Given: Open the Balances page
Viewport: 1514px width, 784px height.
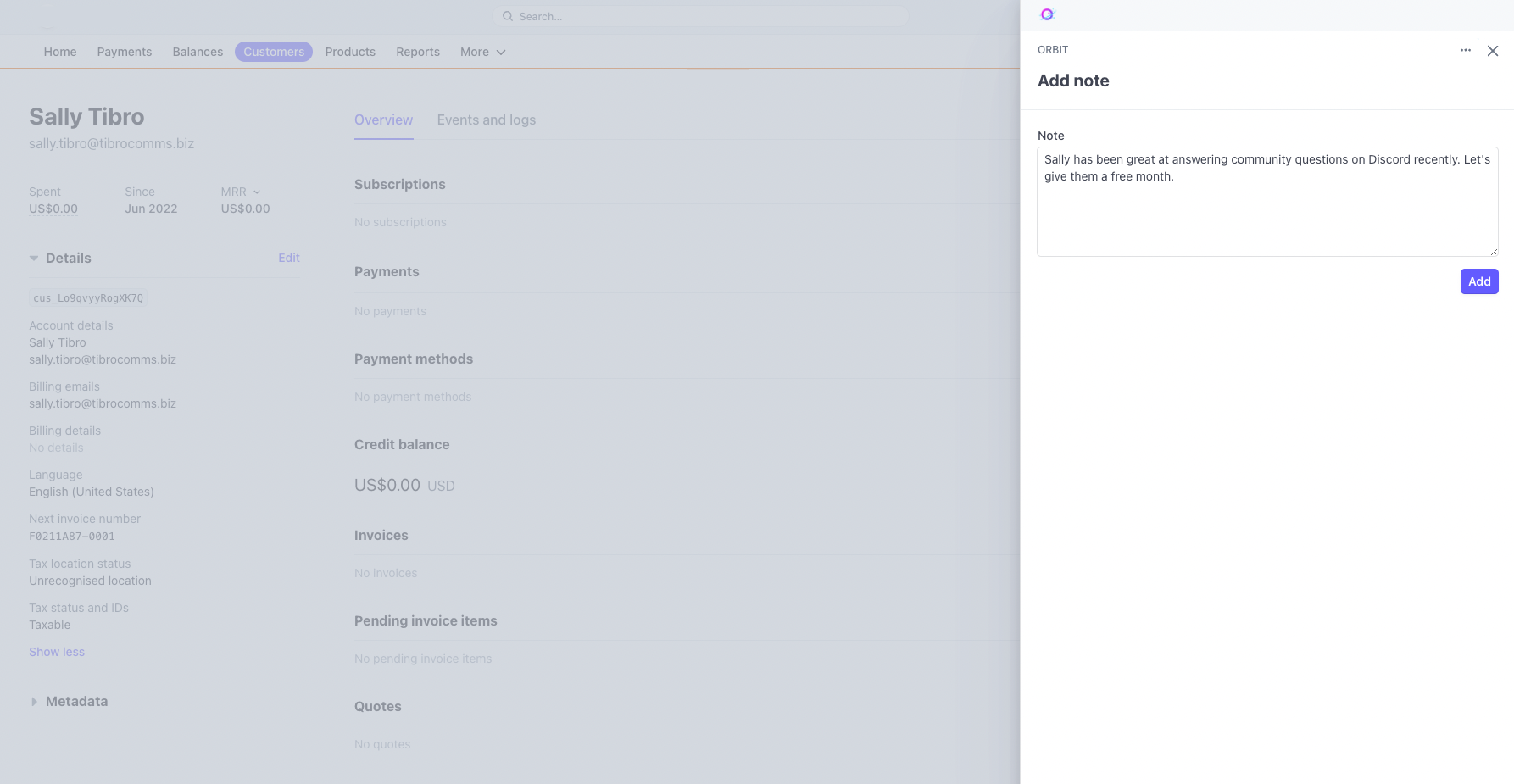Looking at the screenshot, I should pyautogui.click(x=198, y=52).
